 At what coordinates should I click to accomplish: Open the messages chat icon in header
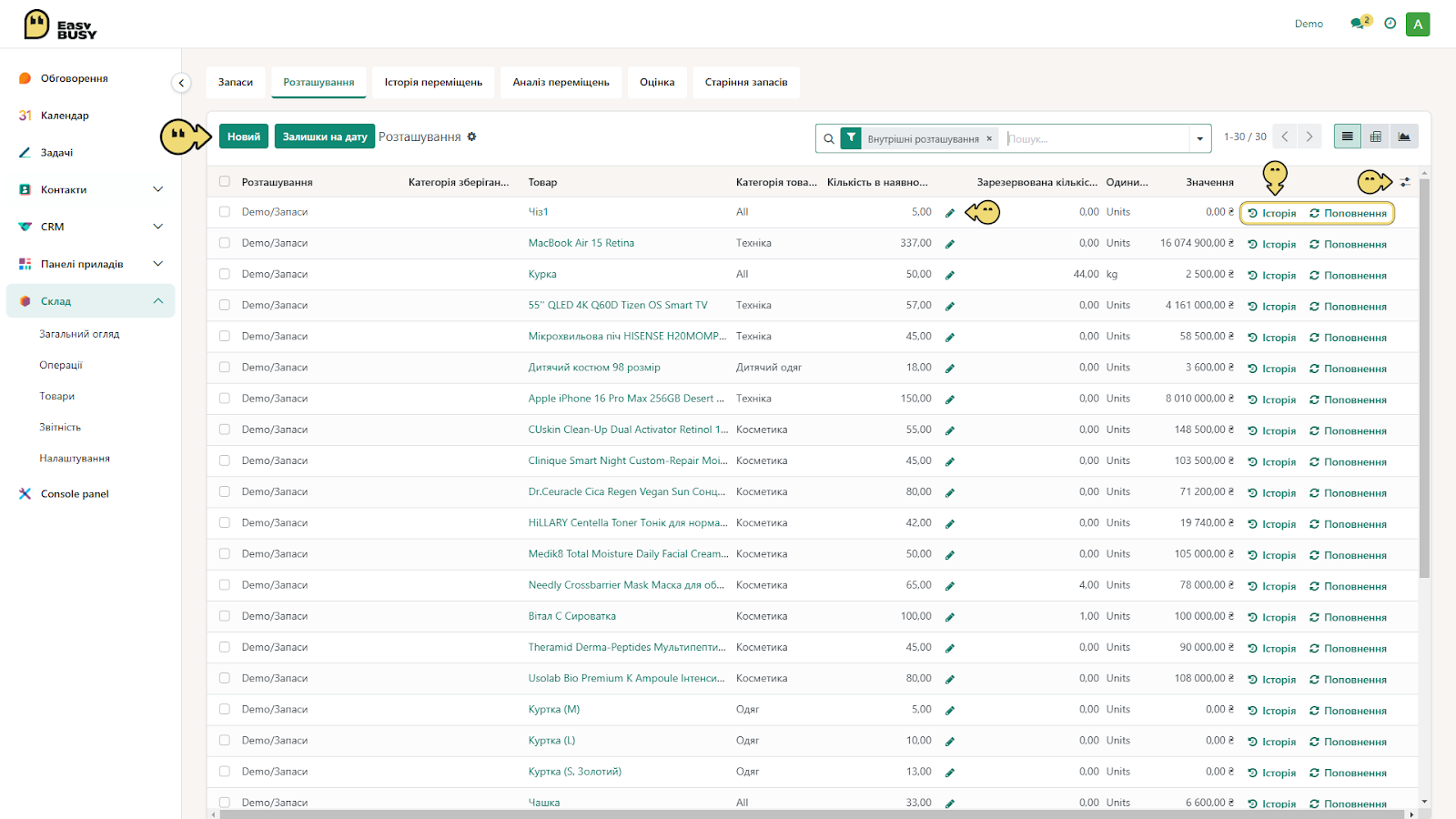pyautogui.click(x=1359, y=24)
